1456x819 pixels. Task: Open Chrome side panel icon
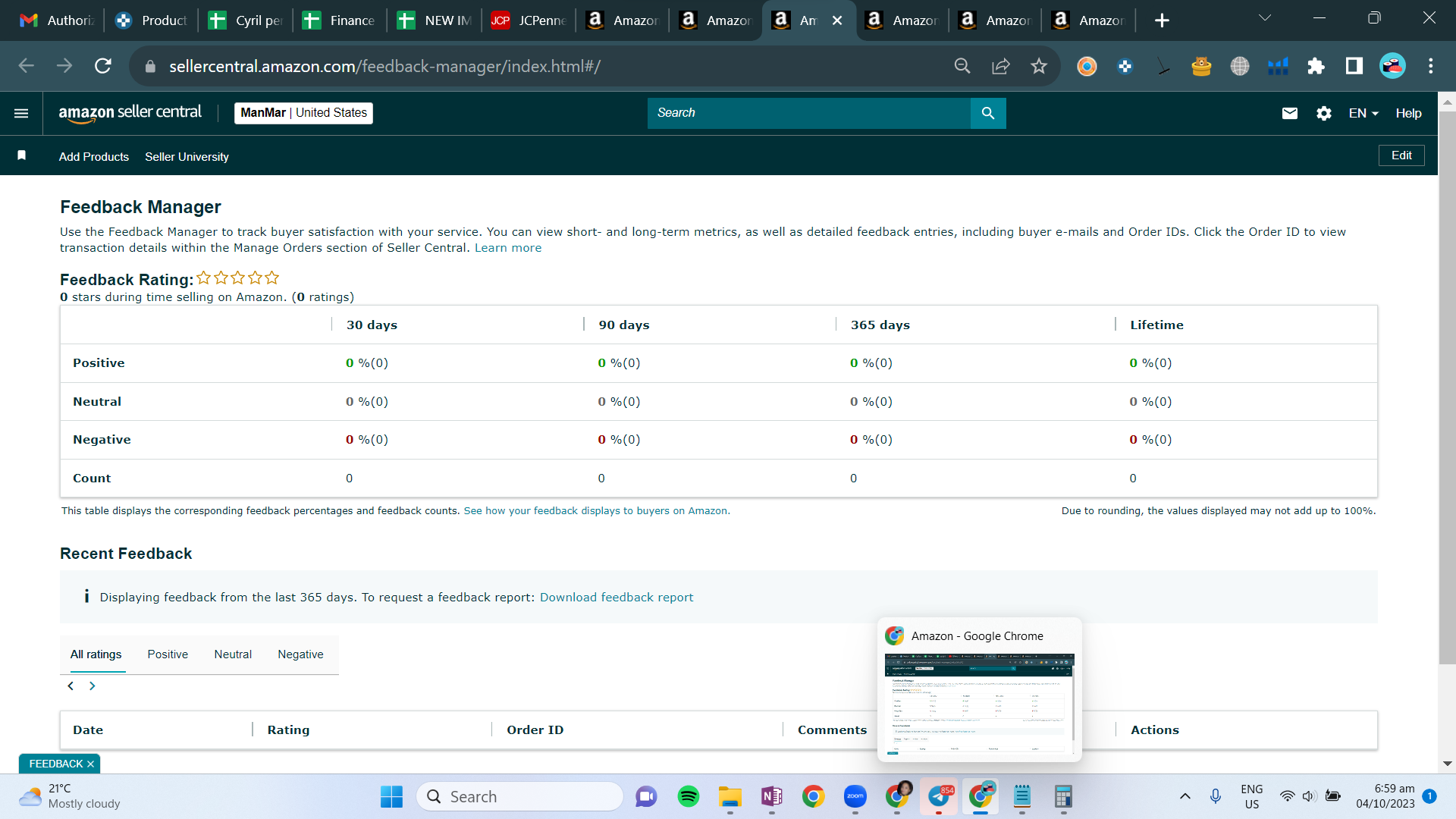[x=1354, y=66]
